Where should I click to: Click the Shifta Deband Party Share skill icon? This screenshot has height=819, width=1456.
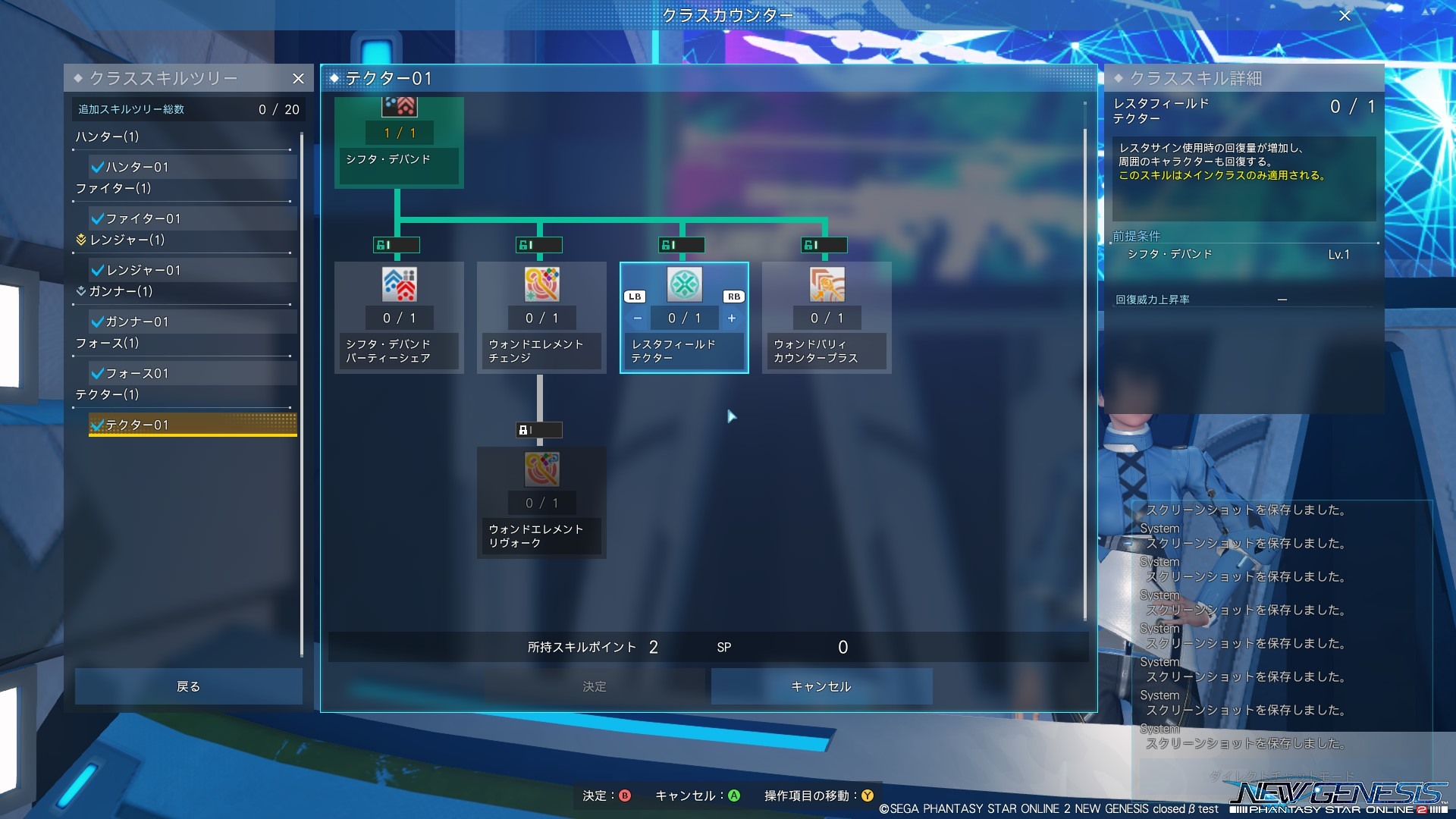tap(399, 284)
